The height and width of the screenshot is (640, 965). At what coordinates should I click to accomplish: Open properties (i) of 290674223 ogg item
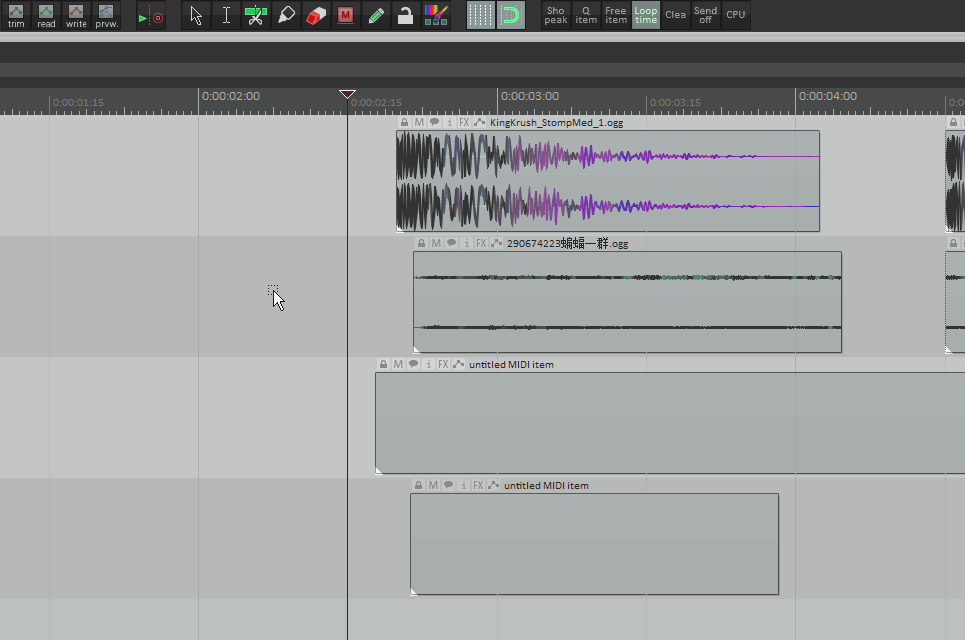466,244
